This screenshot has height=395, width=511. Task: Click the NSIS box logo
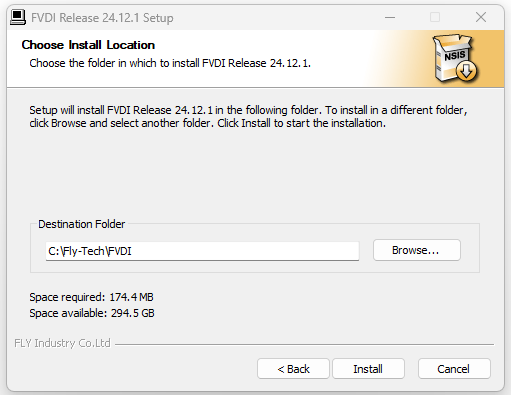(455, 58)
